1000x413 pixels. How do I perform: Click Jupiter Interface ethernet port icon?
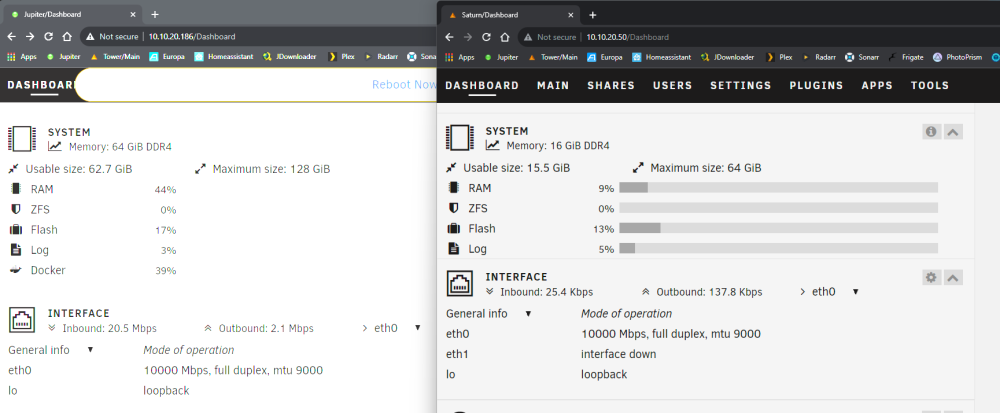[x=20, y=320]
